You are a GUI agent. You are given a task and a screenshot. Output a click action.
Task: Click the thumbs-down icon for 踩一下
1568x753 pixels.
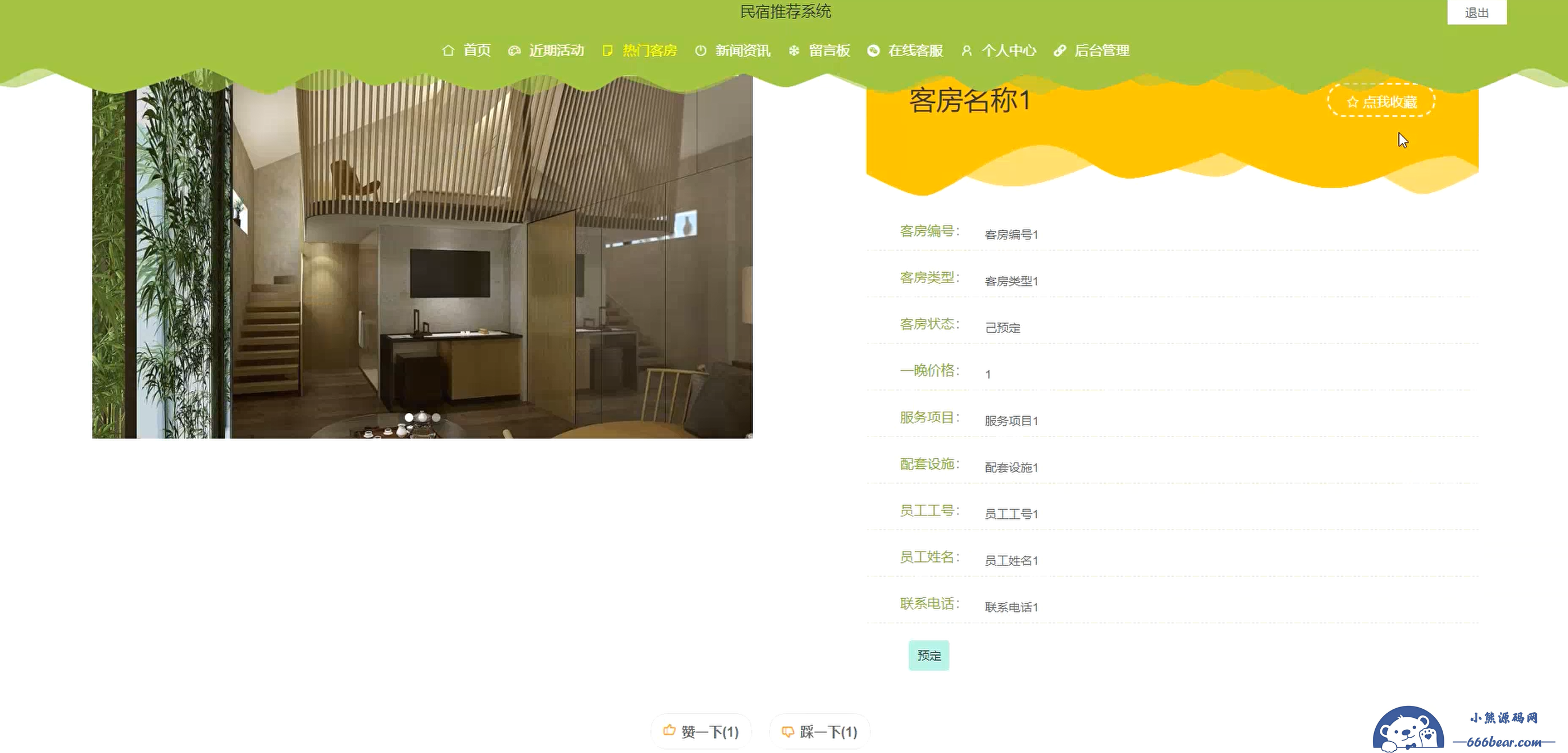pos(788,731)
